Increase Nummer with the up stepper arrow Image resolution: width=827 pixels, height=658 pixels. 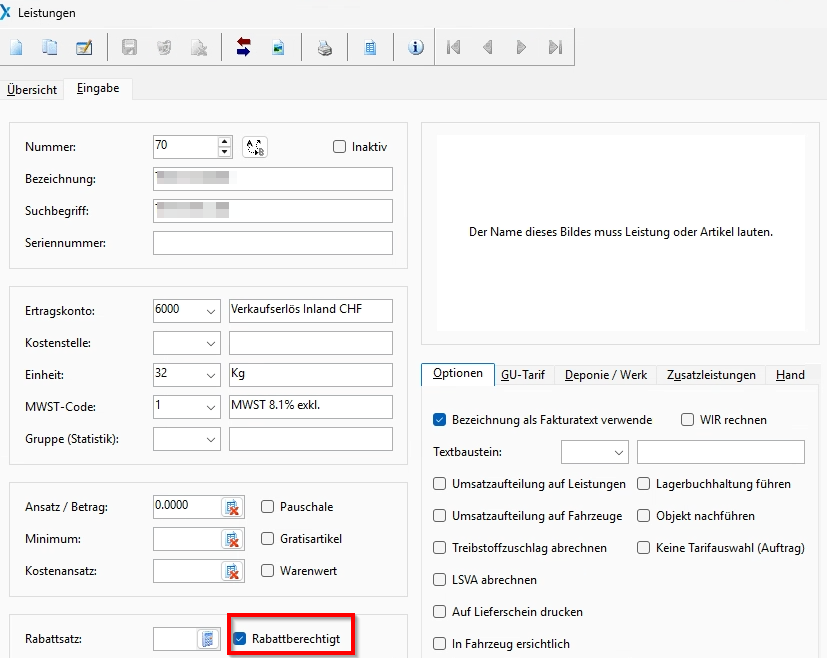pyautogui.click(x=225, y=141)
